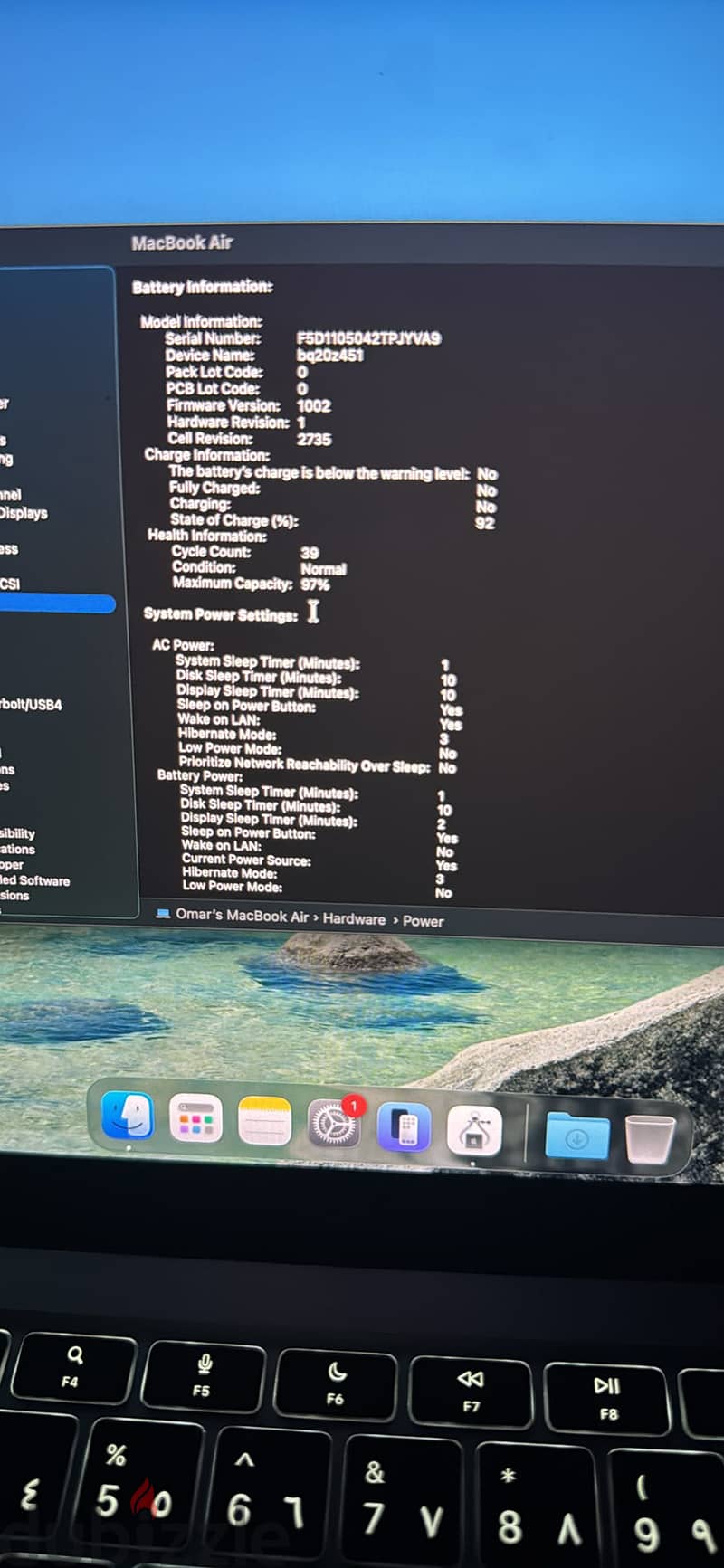
Task: Open the Downloads folder stack in Dock
Action: tap(577, 1136)
